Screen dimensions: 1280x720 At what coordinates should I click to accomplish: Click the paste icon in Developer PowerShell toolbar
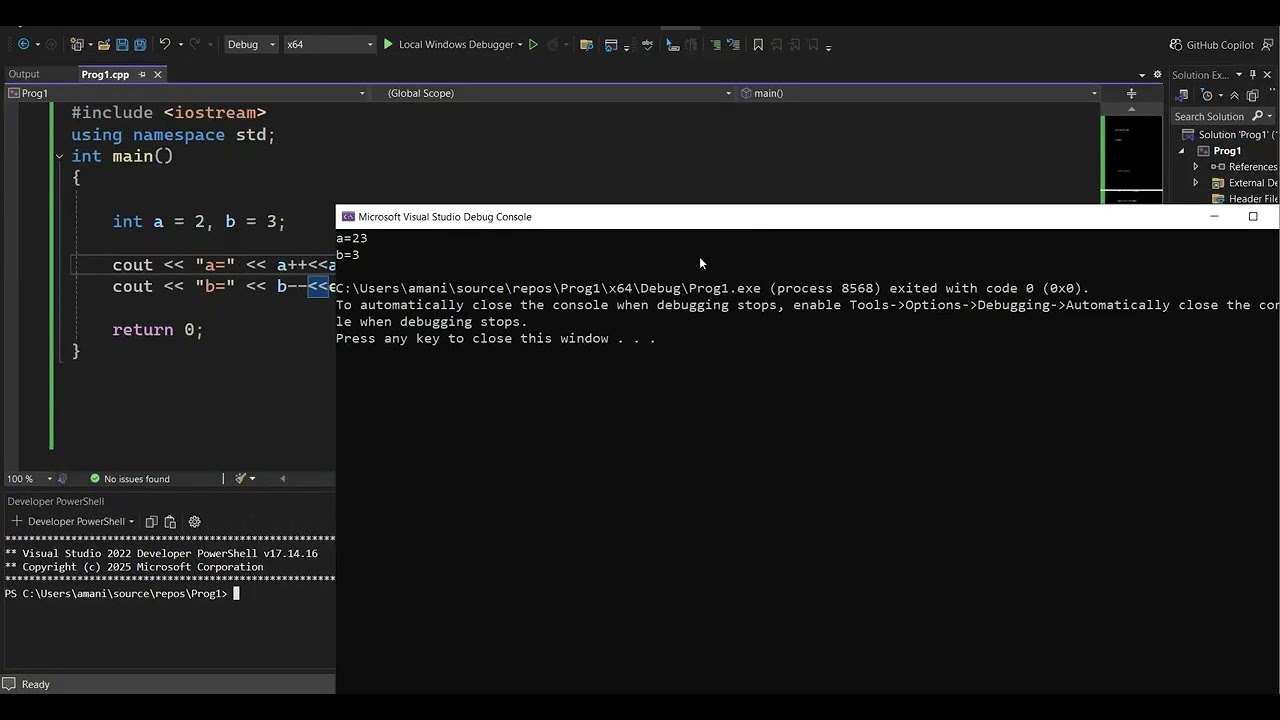click(x=170, y=521)
